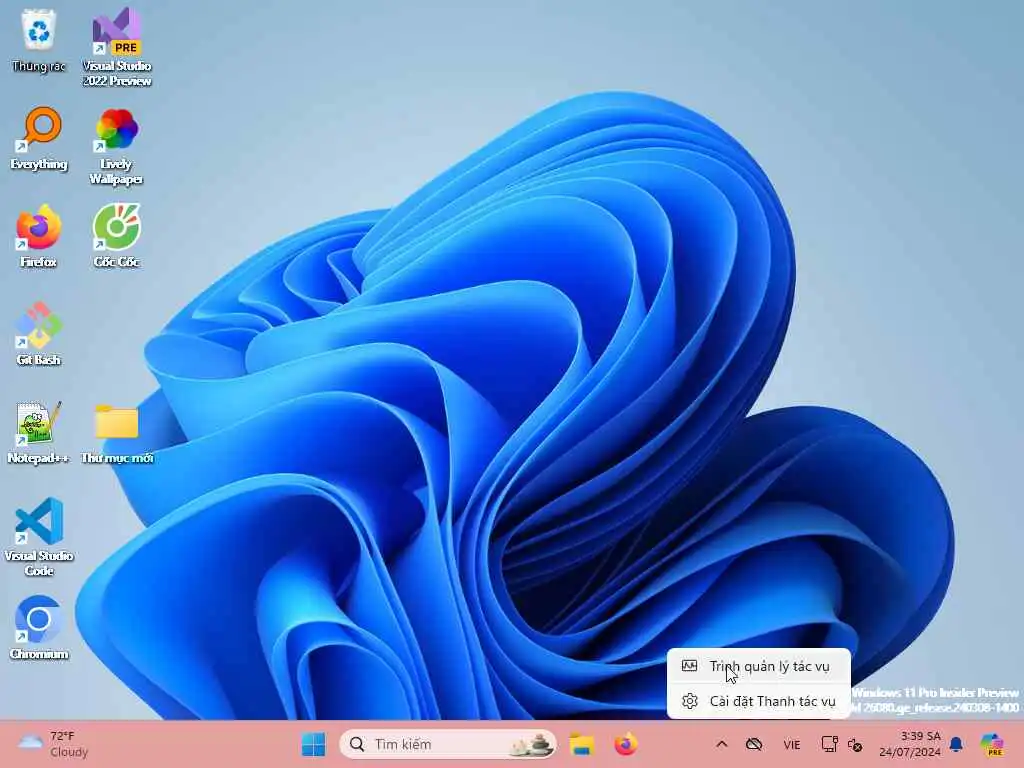Select the Cốc Cốc browser shortcut
The width and height of the screenshot is (1024, 768).
coord(116,236)
